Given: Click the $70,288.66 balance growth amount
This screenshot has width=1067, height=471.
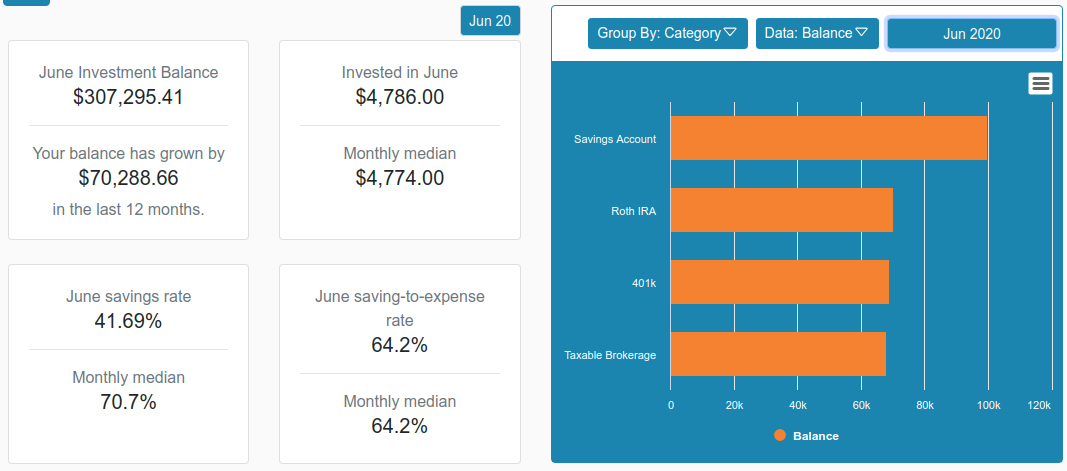Looking at the screenshot, I should [129, 178].
